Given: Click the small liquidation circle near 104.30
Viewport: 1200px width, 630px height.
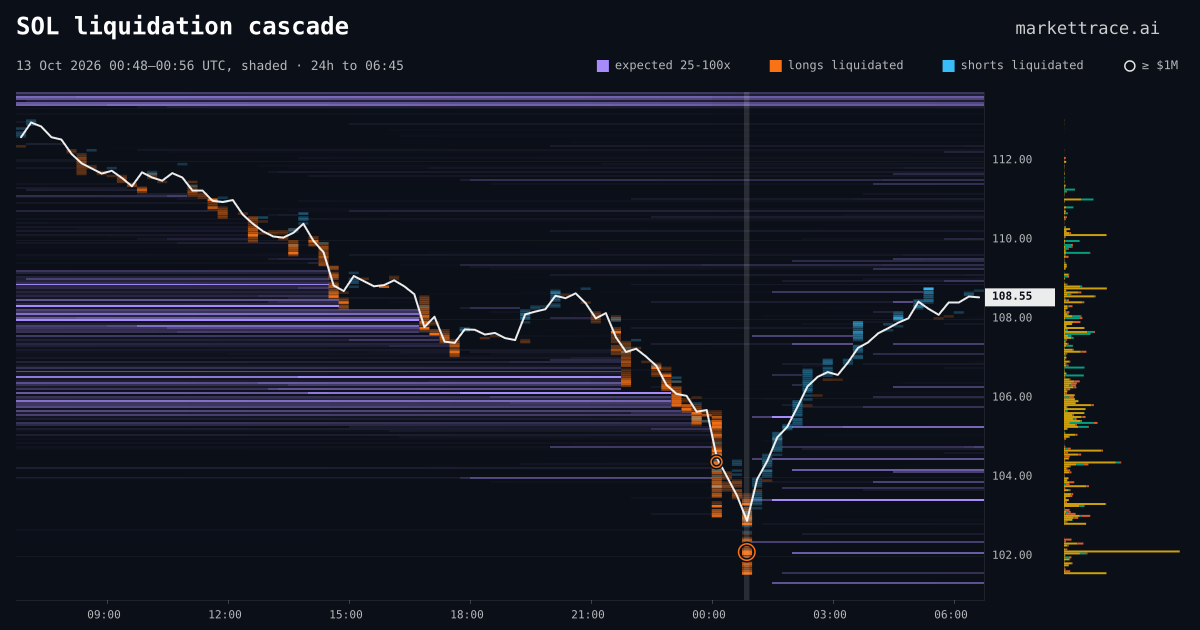Looking at the screenshot, I should 716,462.
